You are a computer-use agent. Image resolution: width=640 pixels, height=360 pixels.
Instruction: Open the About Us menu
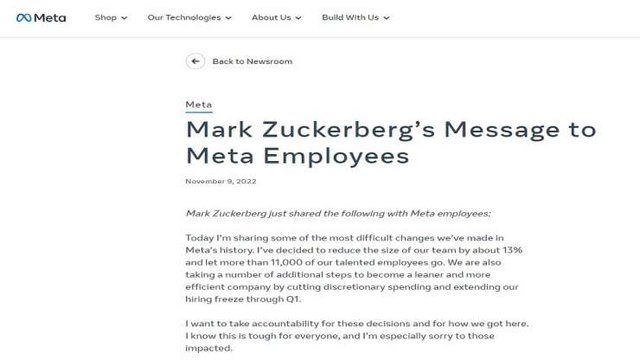click(x=271, y=18)
